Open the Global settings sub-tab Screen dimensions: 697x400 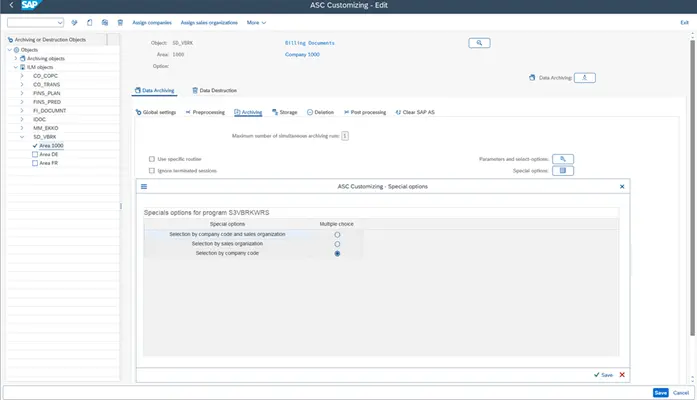point(156,112)
